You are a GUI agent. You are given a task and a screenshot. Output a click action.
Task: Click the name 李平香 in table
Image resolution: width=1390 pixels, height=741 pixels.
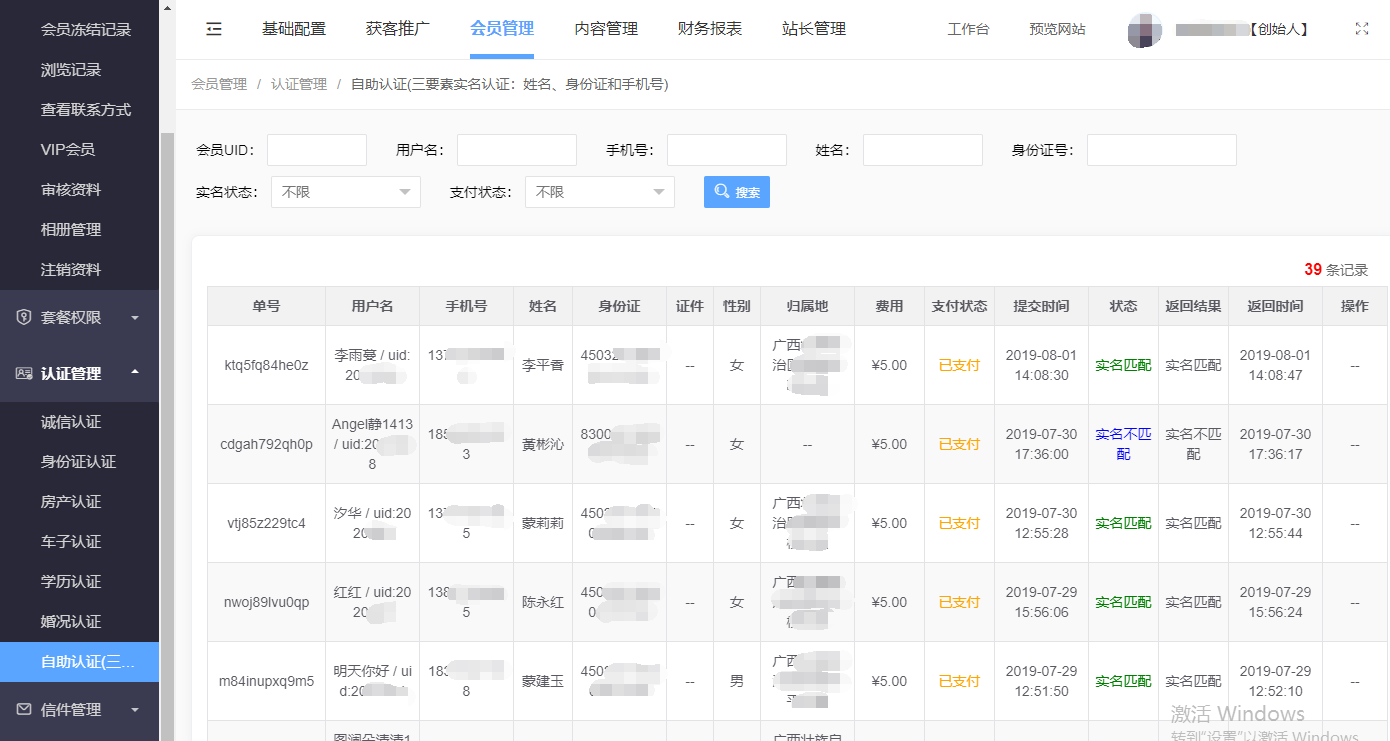[543, 365]
